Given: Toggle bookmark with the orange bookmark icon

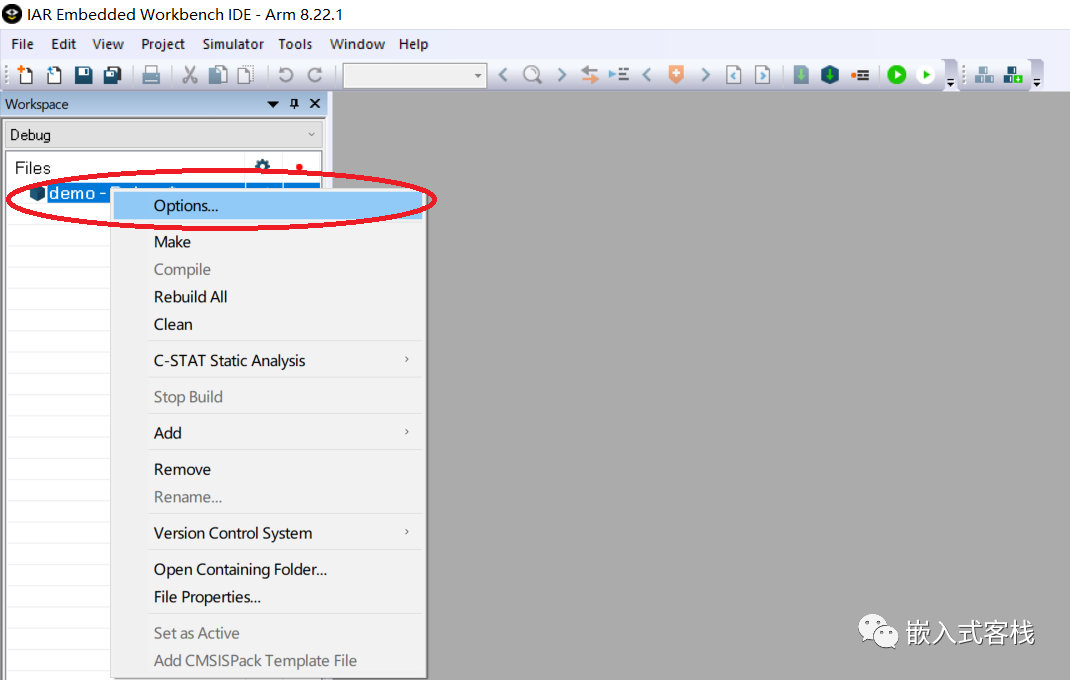Looking at the screenshot, I should pos(676,74).
